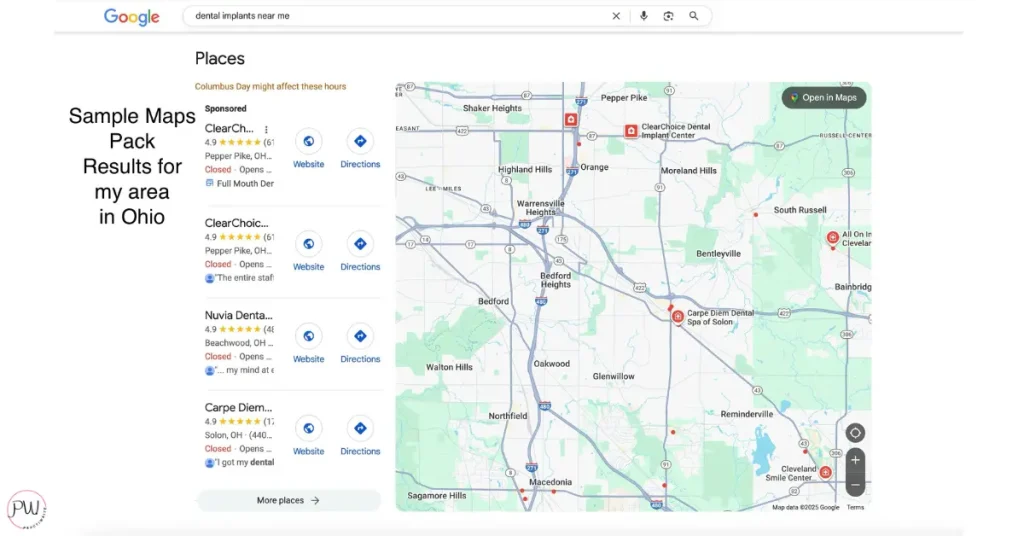Image resolution: width=1024 pixels, height=536 pixels.
Task: Select the Cleveland Smile Center map pin
Action: click(825, 472)
